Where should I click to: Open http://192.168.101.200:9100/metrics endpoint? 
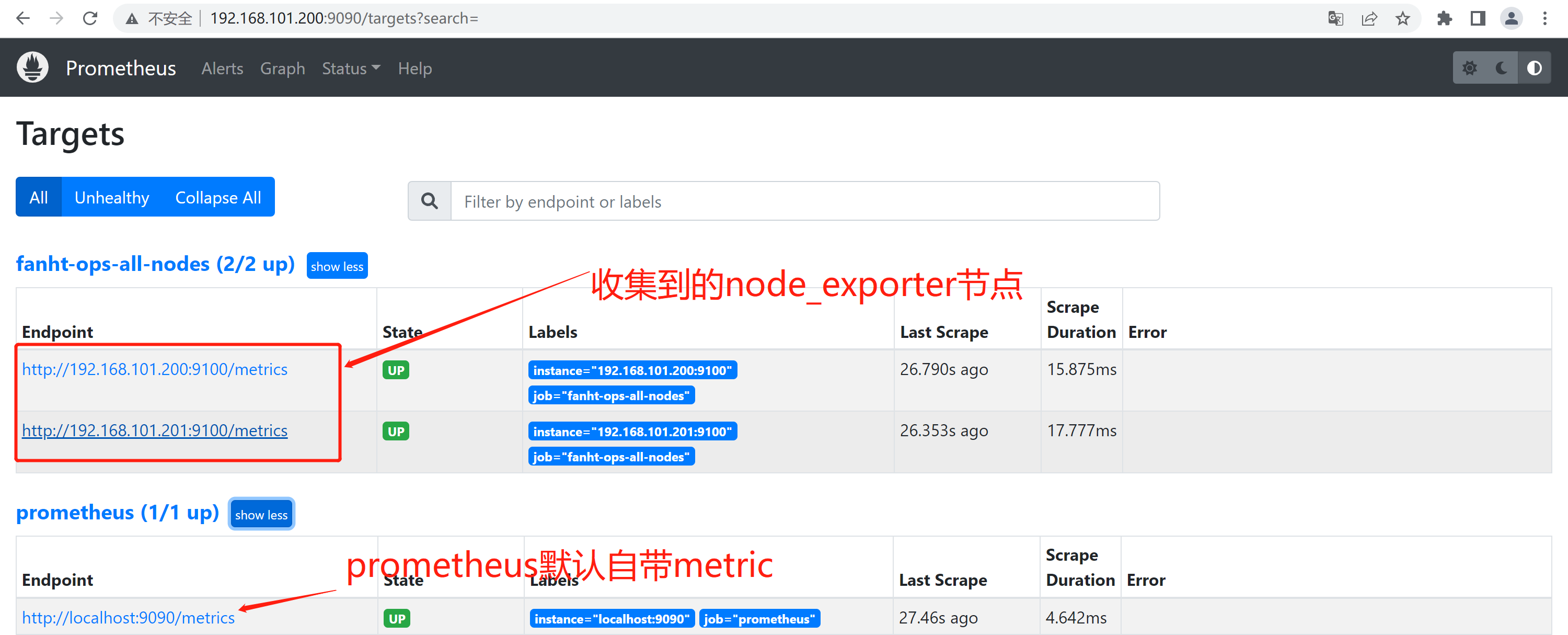tap(155, 369)
